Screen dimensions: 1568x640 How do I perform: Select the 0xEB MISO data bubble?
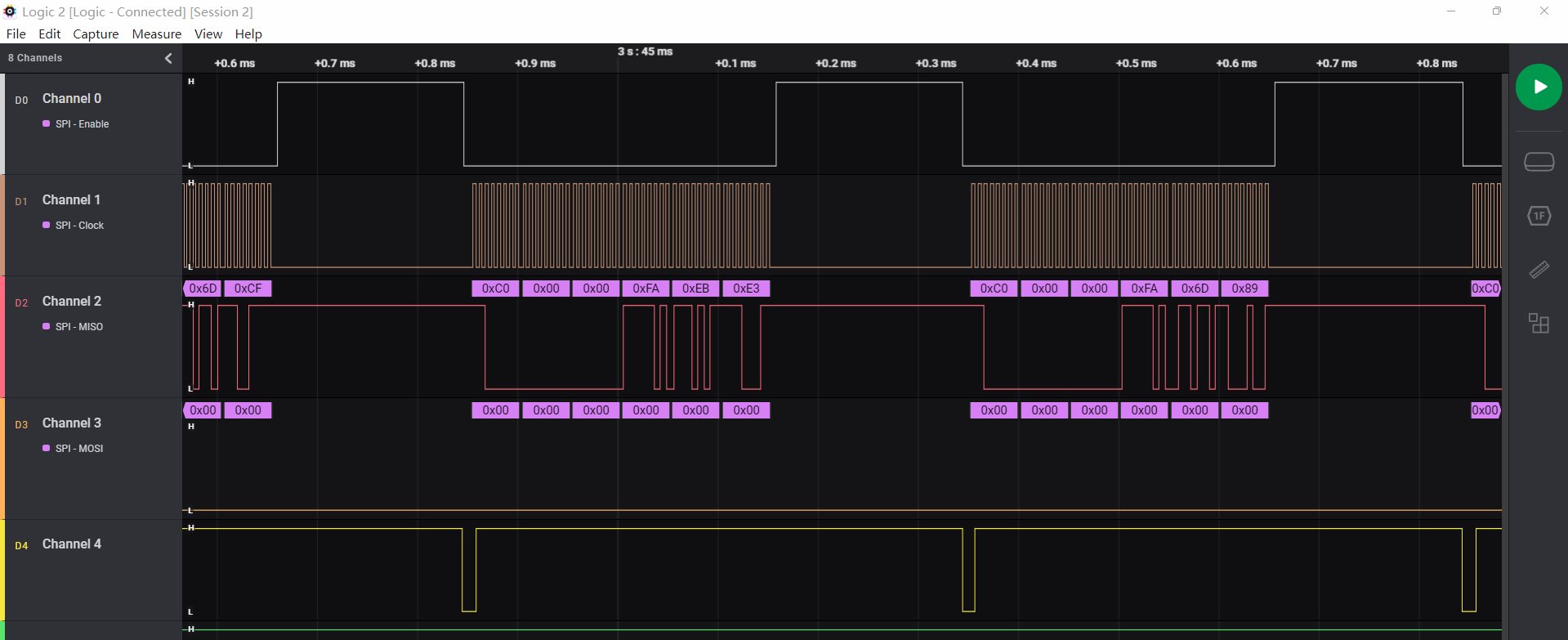pyautogui.click(x=695, y=289)
